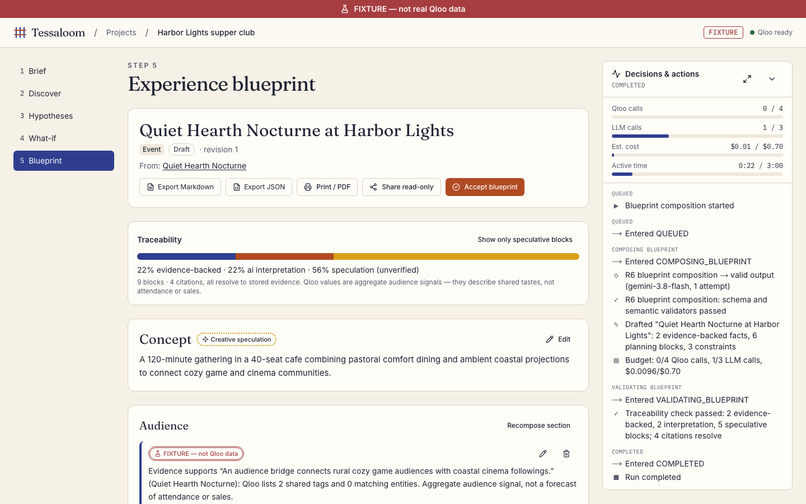Click the budget icon next to Budget log entry

(616, 361)
